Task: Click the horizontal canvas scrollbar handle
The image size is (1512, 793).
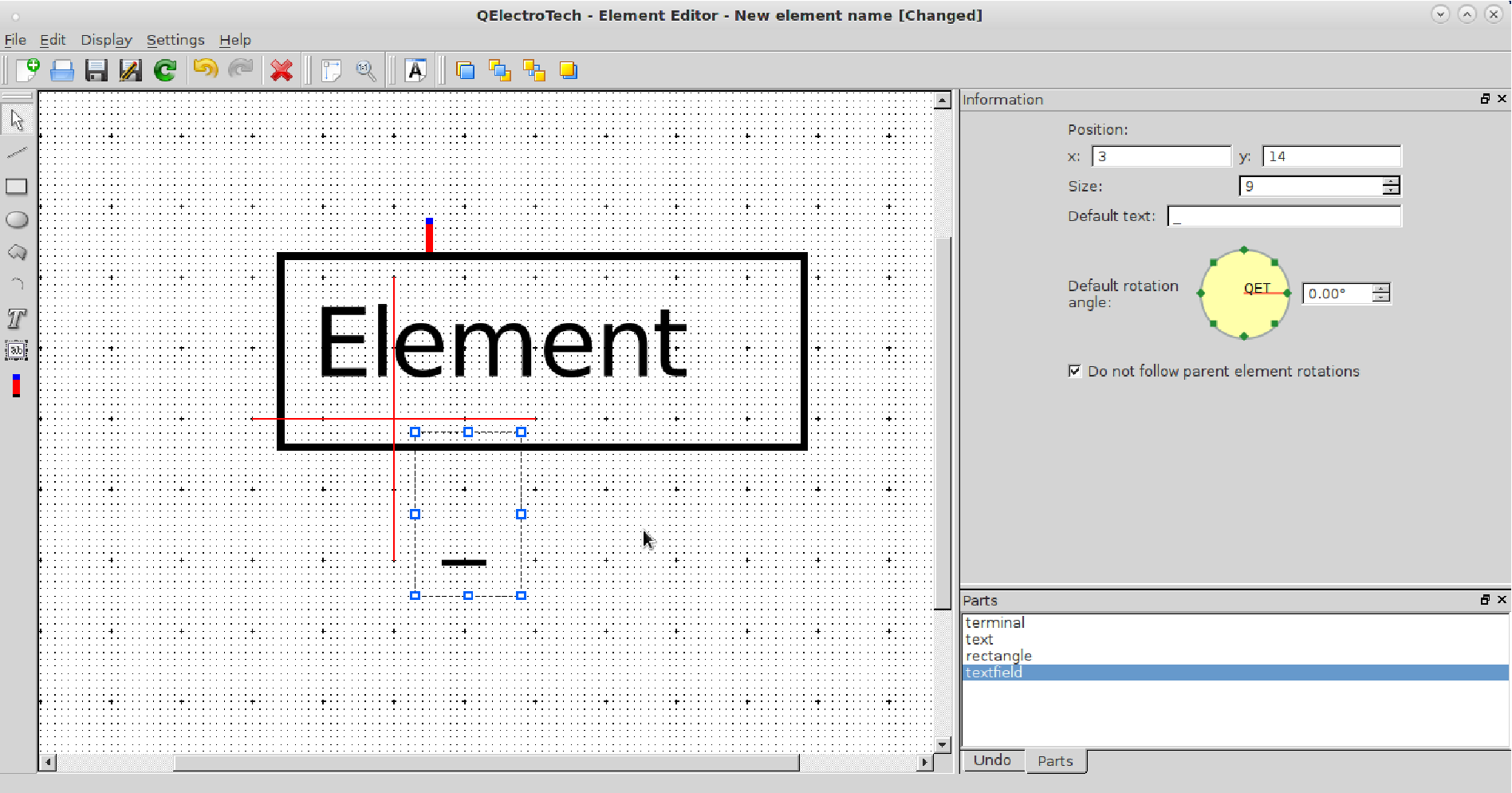Action: (x=486, y=763)
